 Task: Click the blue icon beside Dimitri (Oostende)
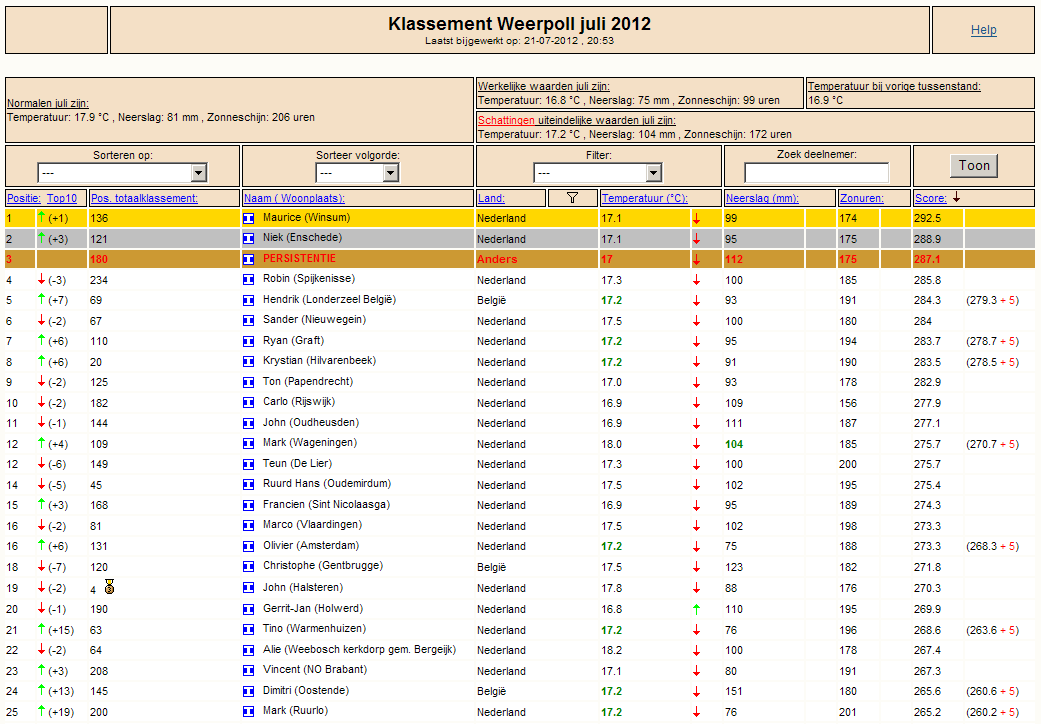(249, 691)
